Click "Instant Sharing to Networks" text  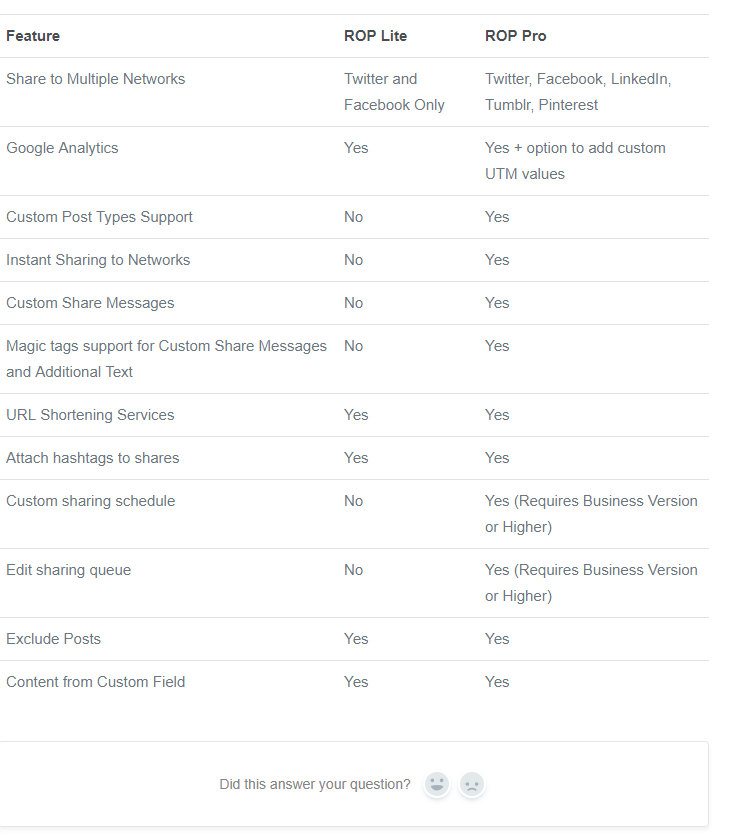[x=98, y=260]
